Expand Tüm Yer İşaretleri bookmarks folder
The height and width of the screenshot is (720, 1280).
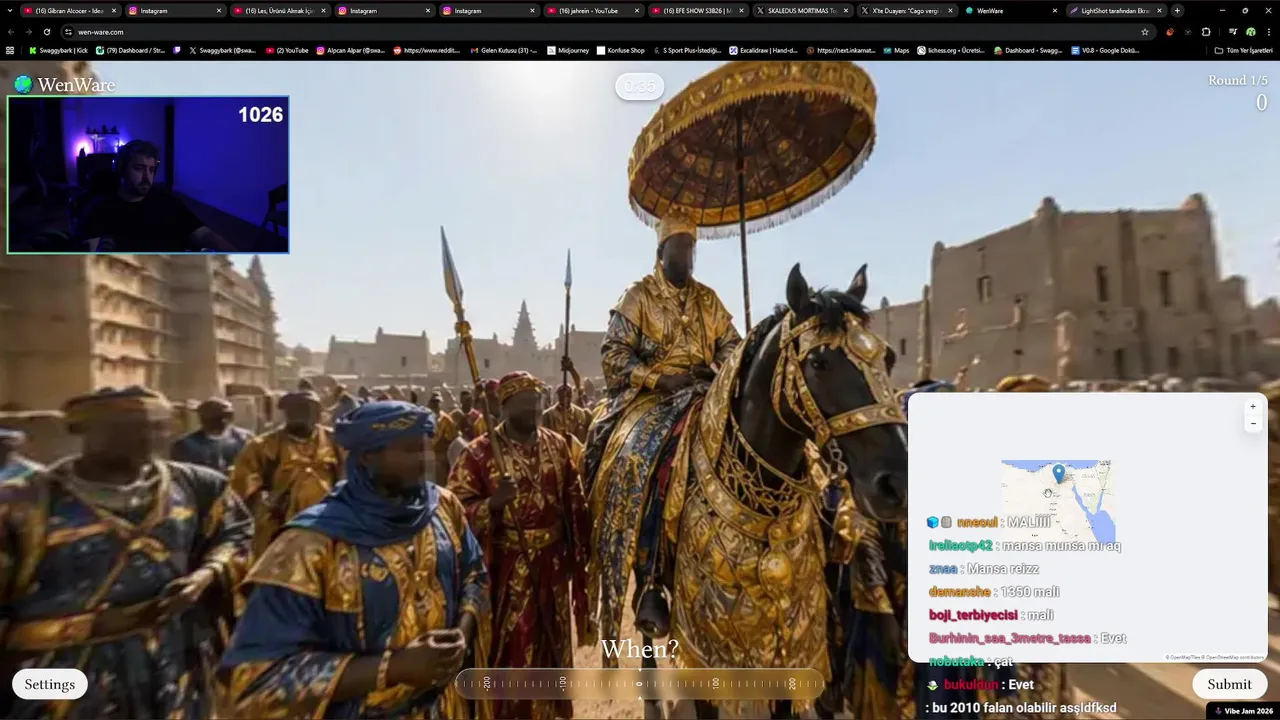pos(1243,50)
